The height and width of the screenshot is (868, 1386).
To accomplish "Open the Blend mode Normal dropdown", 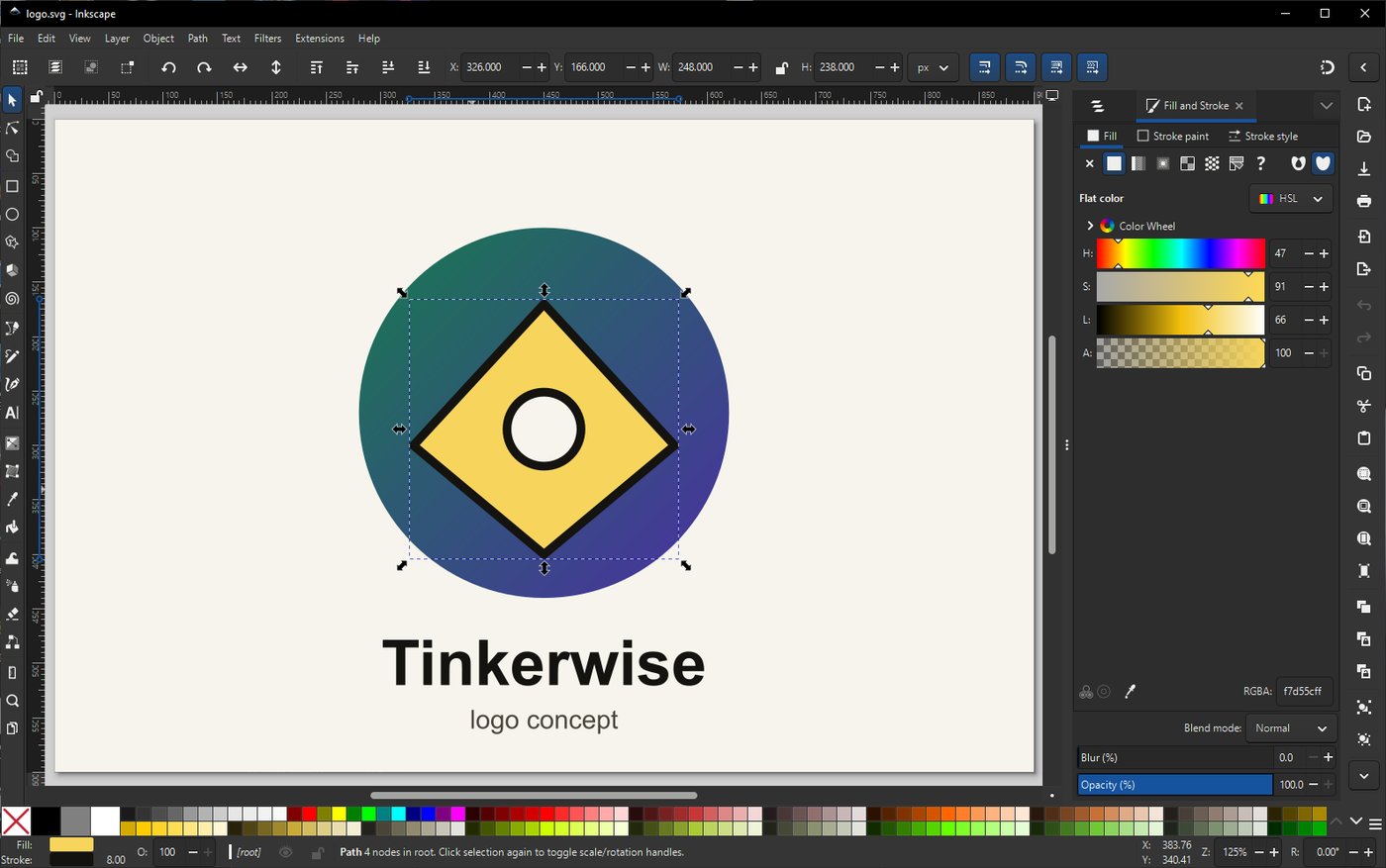I will (1291, 728).
